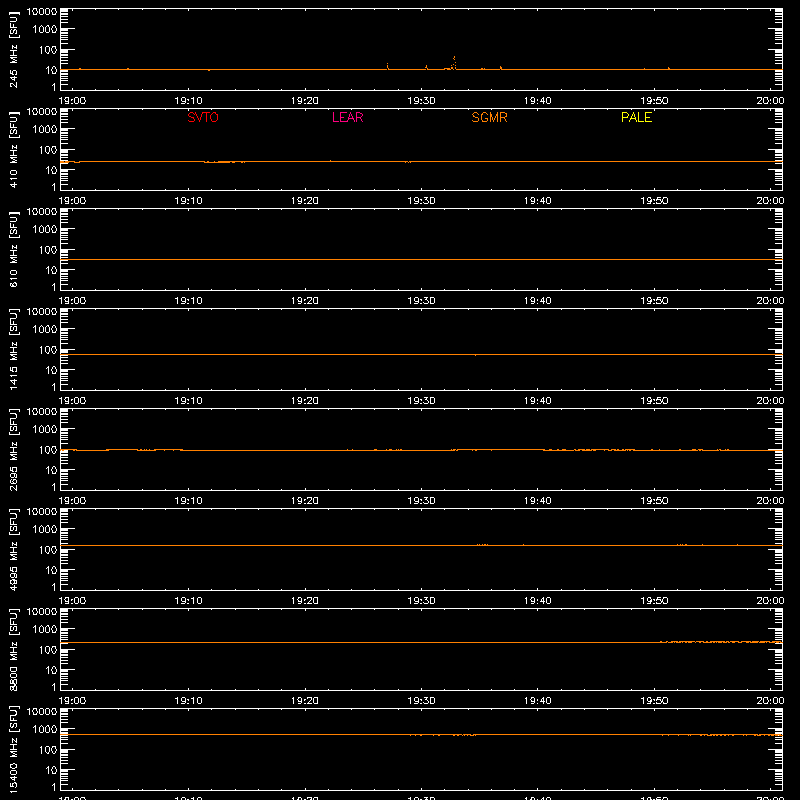Click the 19:10 label under the 2695 MHz plot
800x800 pixels.
[189, 501]
